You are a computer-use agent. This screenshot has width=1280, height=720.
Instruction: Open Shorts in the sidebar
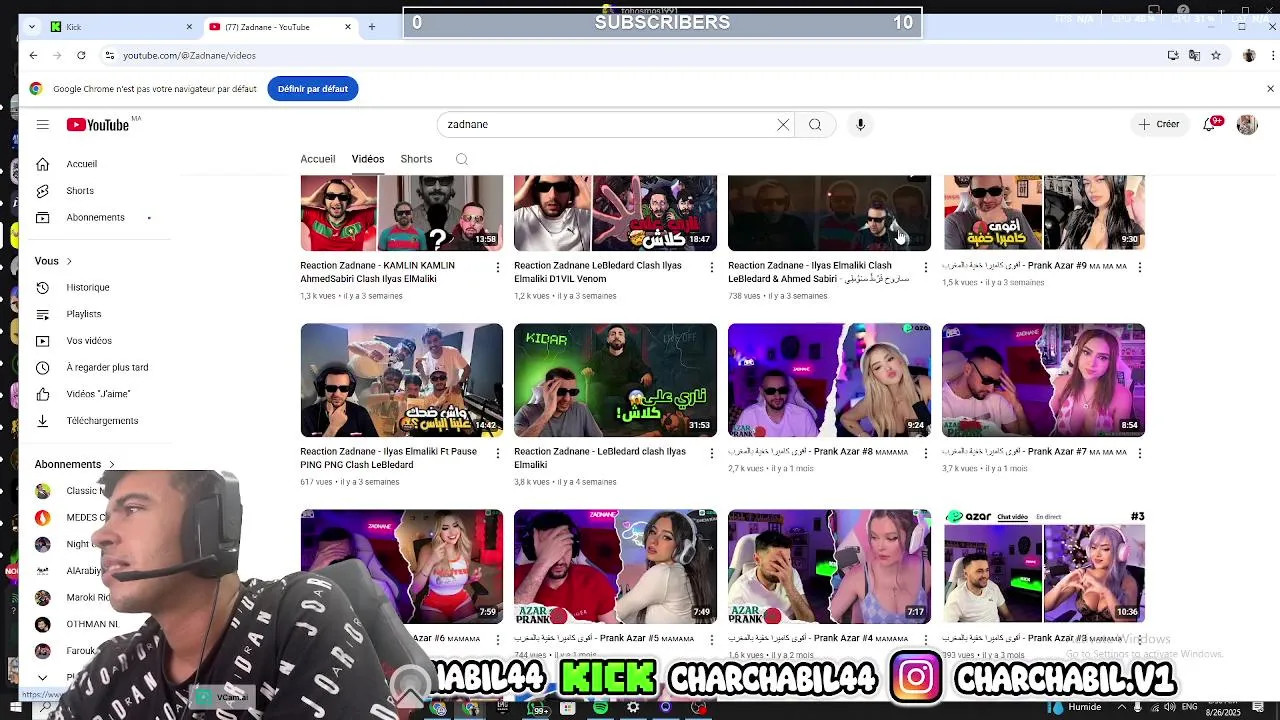(80, 191)
